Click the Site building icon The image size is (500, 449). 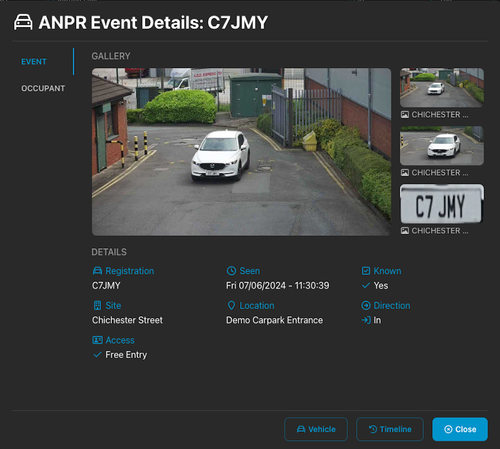97,305
